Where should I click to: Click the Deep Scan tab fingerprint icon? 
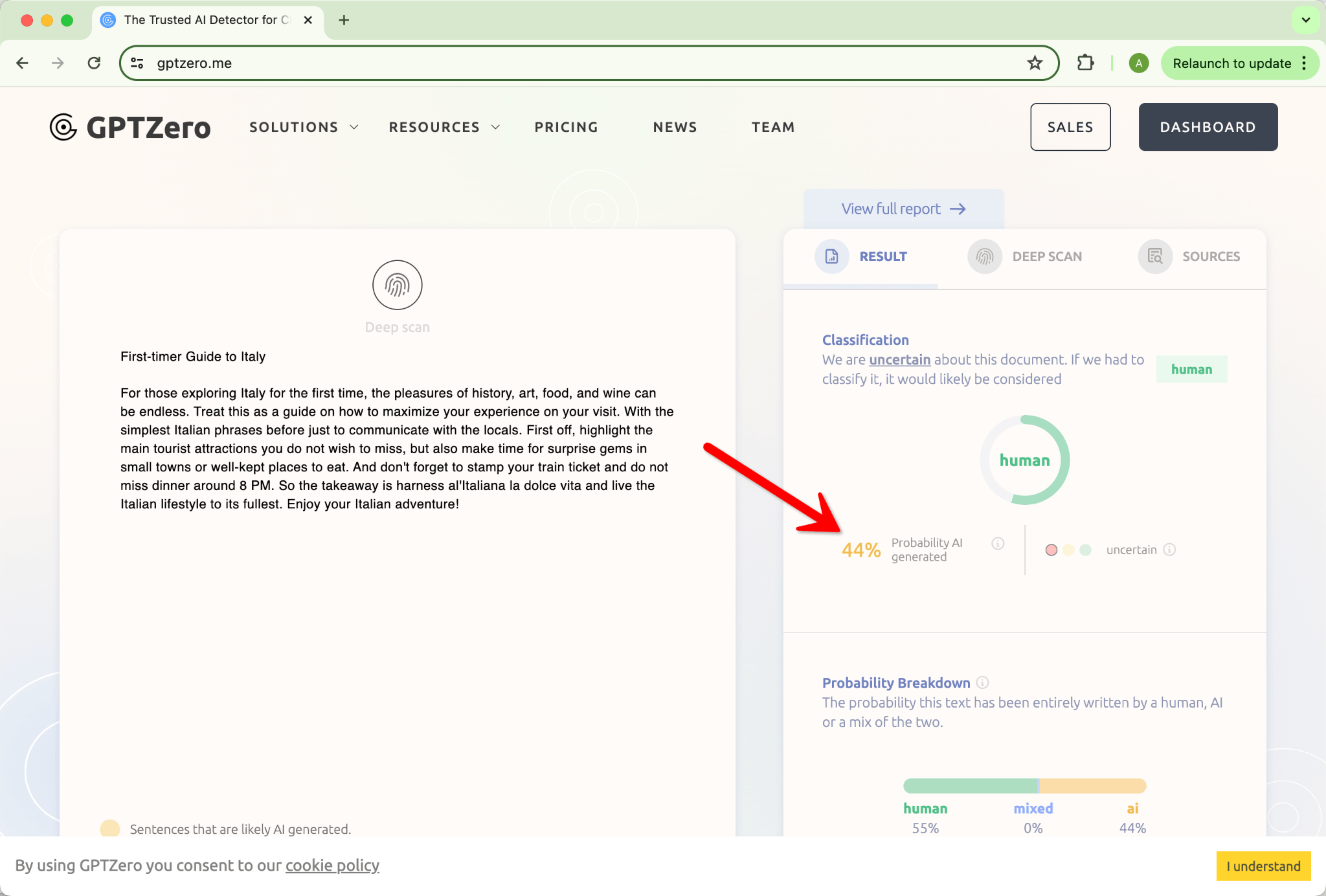[985, 256]
